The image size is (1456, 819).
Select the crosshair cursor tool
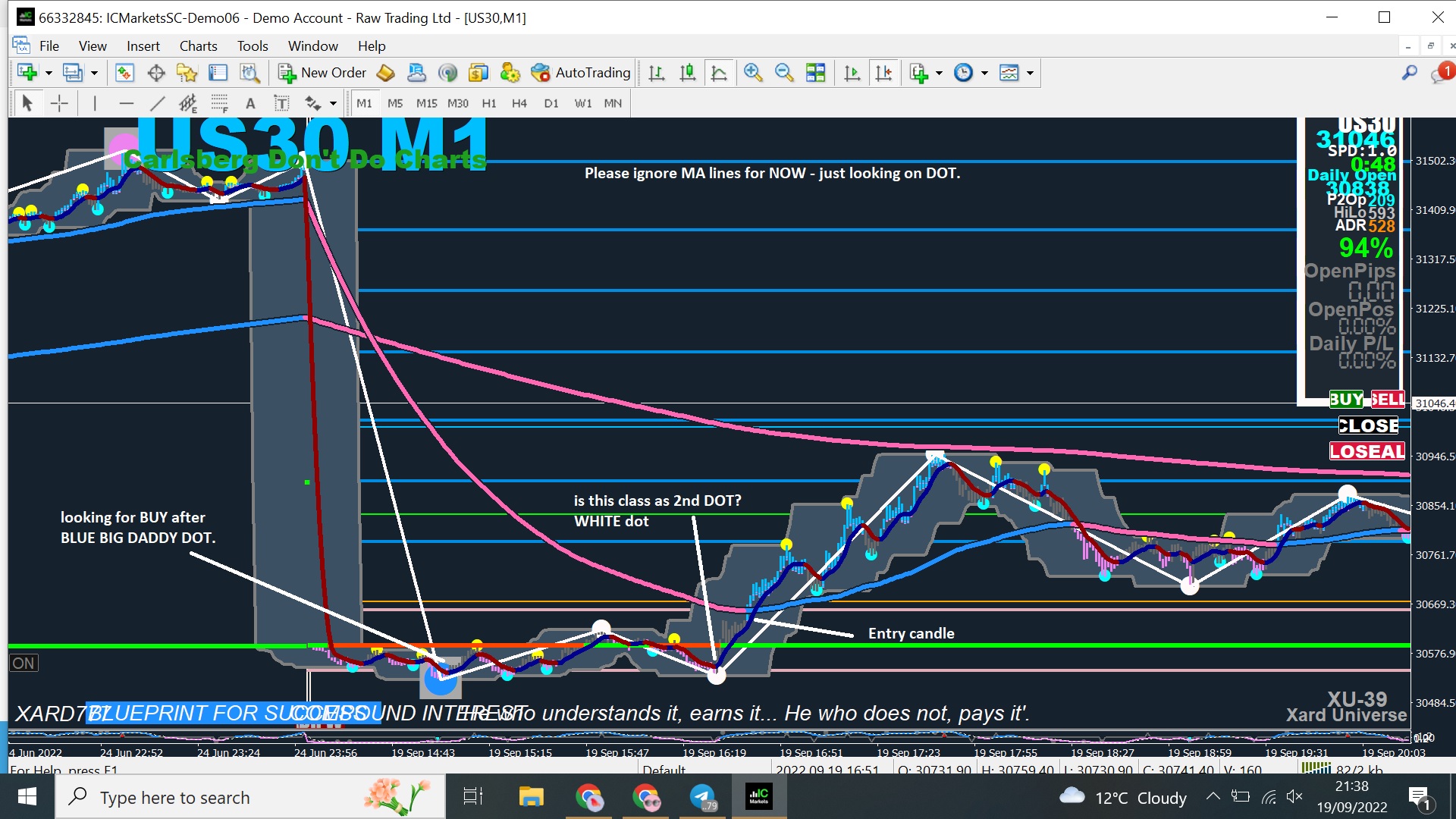coord(59,103)
